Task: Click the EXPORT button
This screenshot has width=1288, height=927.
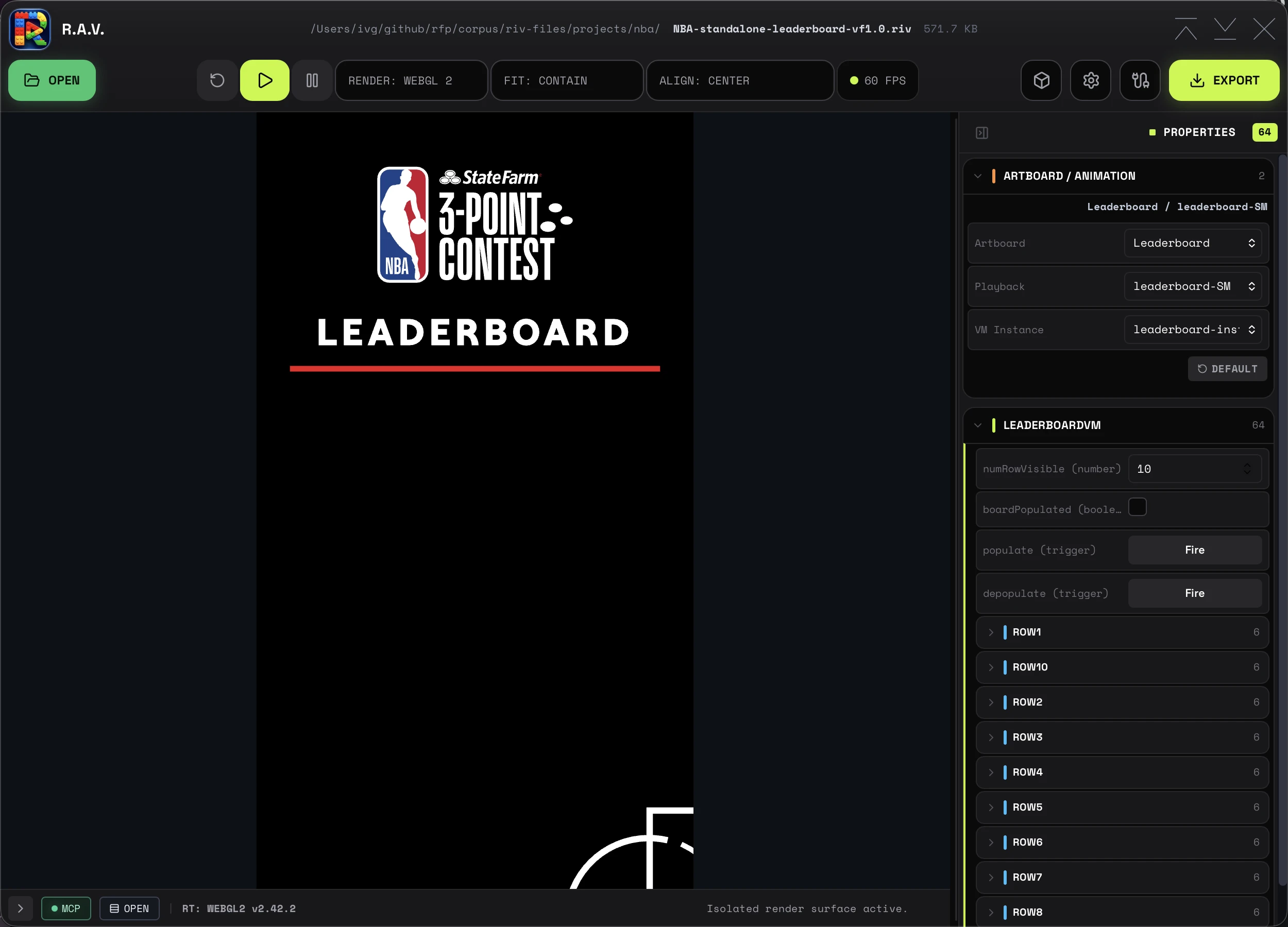Action: 1224,80
